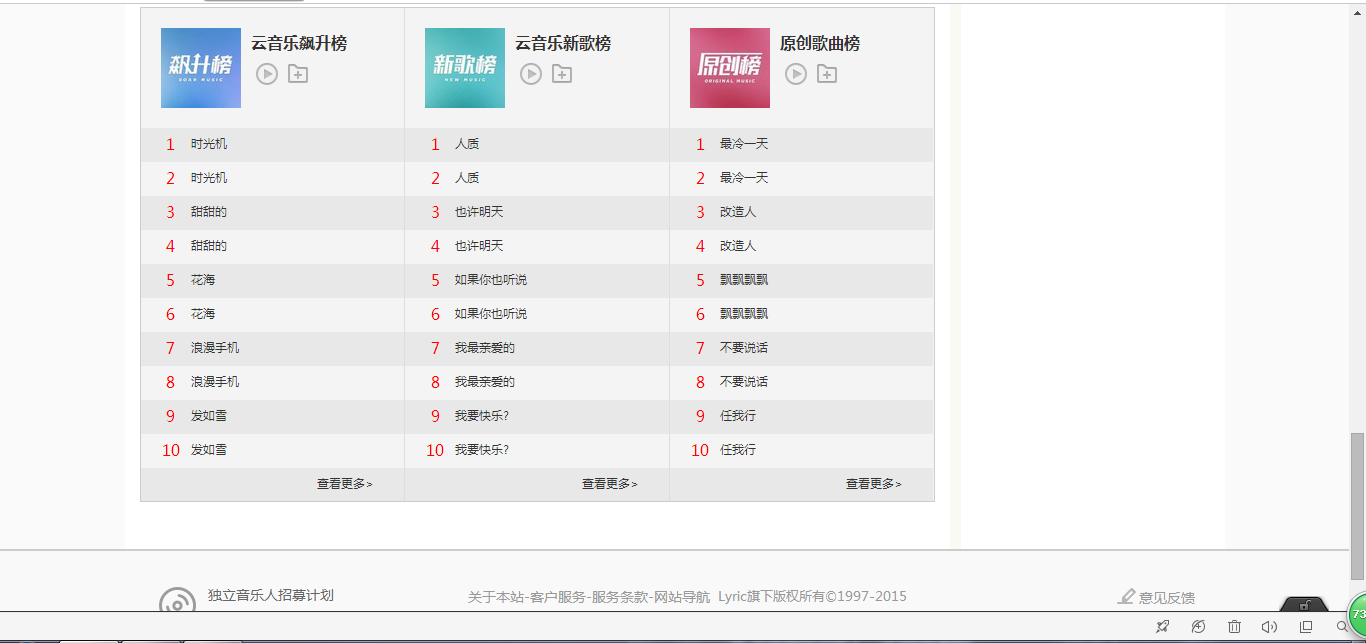Add 原创歌曲榜 to your collection
Viewport: 1366px width, 643px height.
827,74
